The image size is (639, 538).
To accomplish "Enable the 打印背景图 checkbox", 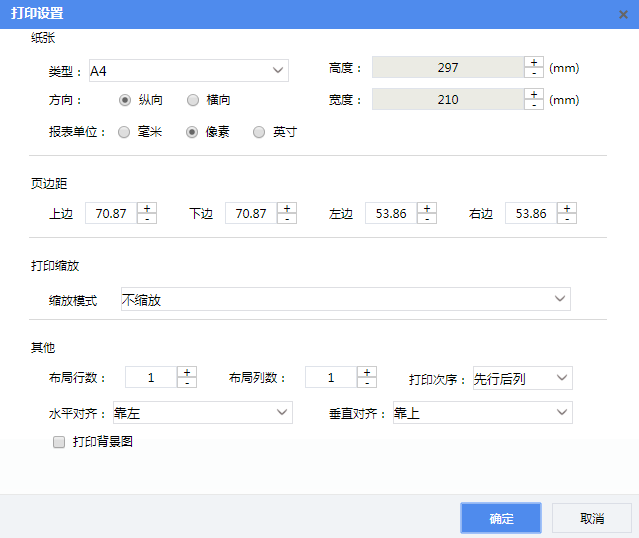I will click(x=59, y=441).
